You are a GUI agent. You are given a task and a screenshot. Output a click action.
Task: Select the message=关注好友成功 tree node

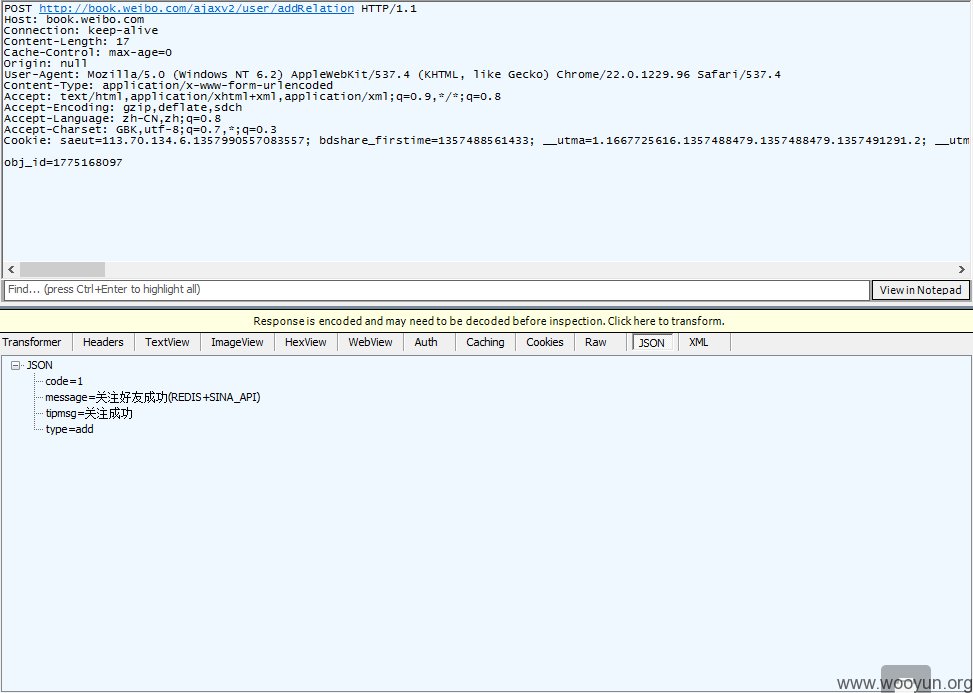pos(153,397)
